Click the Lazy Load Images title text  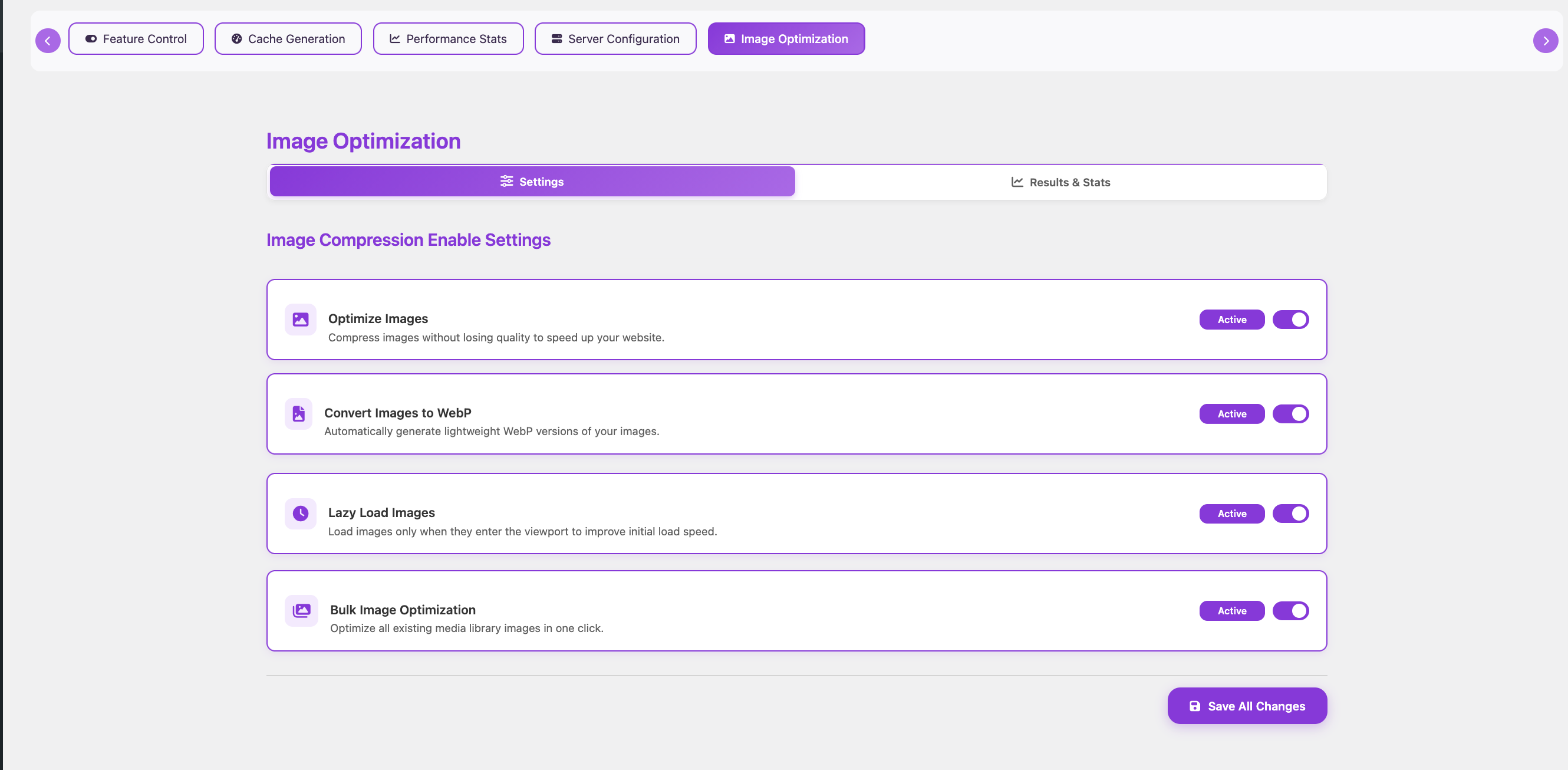pos(381,512)
